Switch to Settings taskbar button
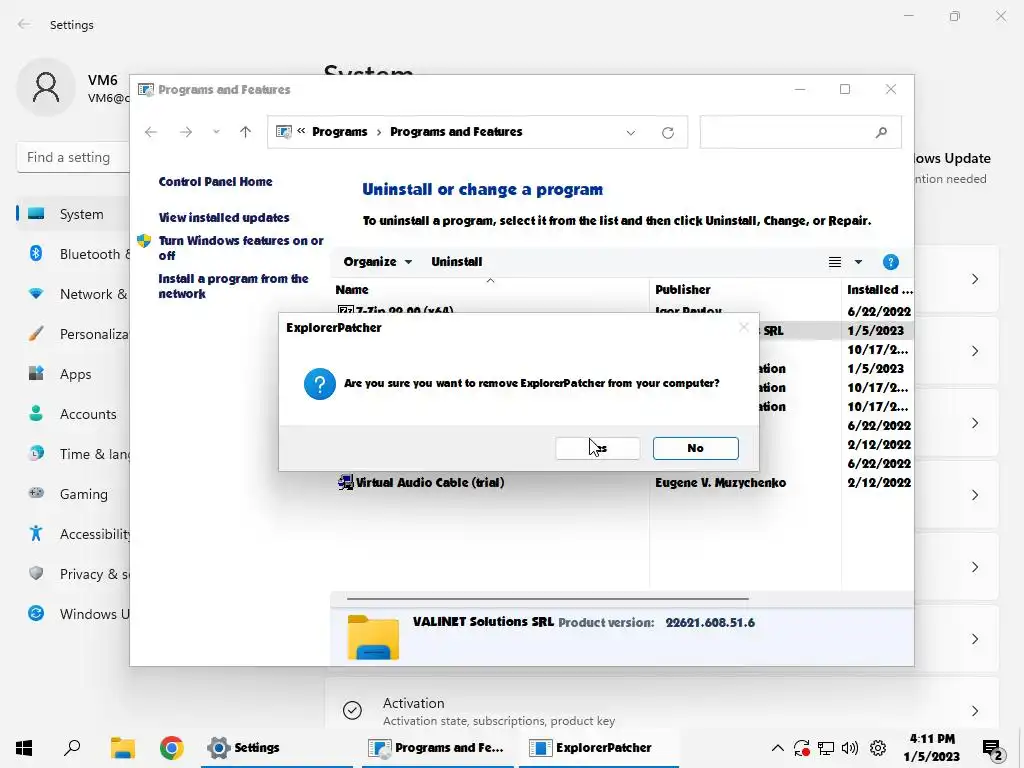 pyautogui.click(x=277, y=748)
